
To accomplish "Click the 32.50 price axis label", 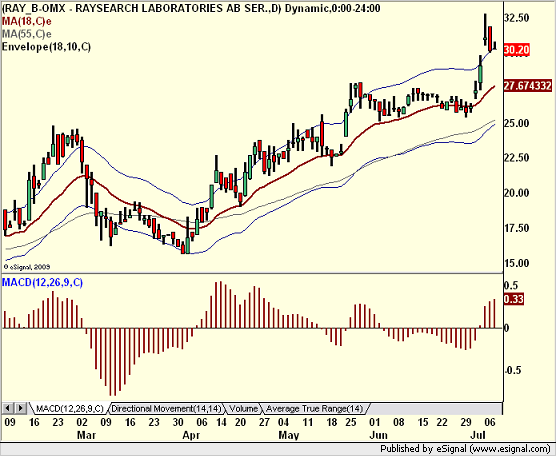I will click(517, 18).
